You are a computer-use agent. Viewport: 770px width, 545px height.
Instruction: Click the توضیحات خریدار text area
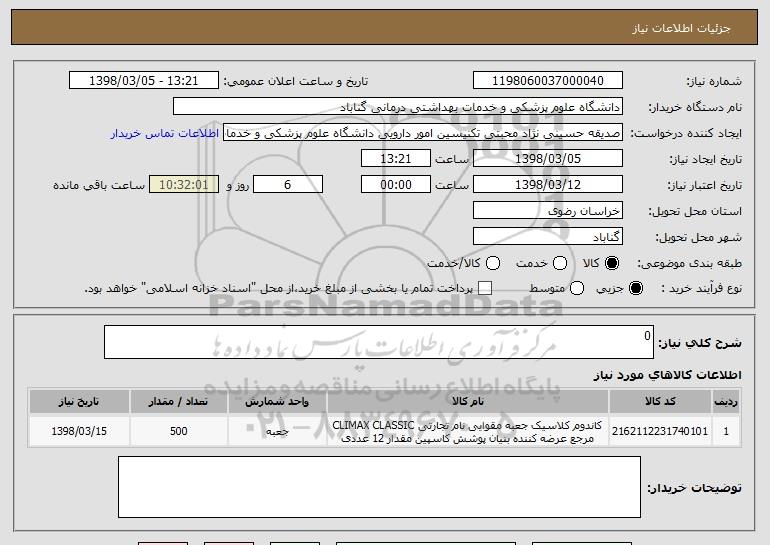[379, 487]
